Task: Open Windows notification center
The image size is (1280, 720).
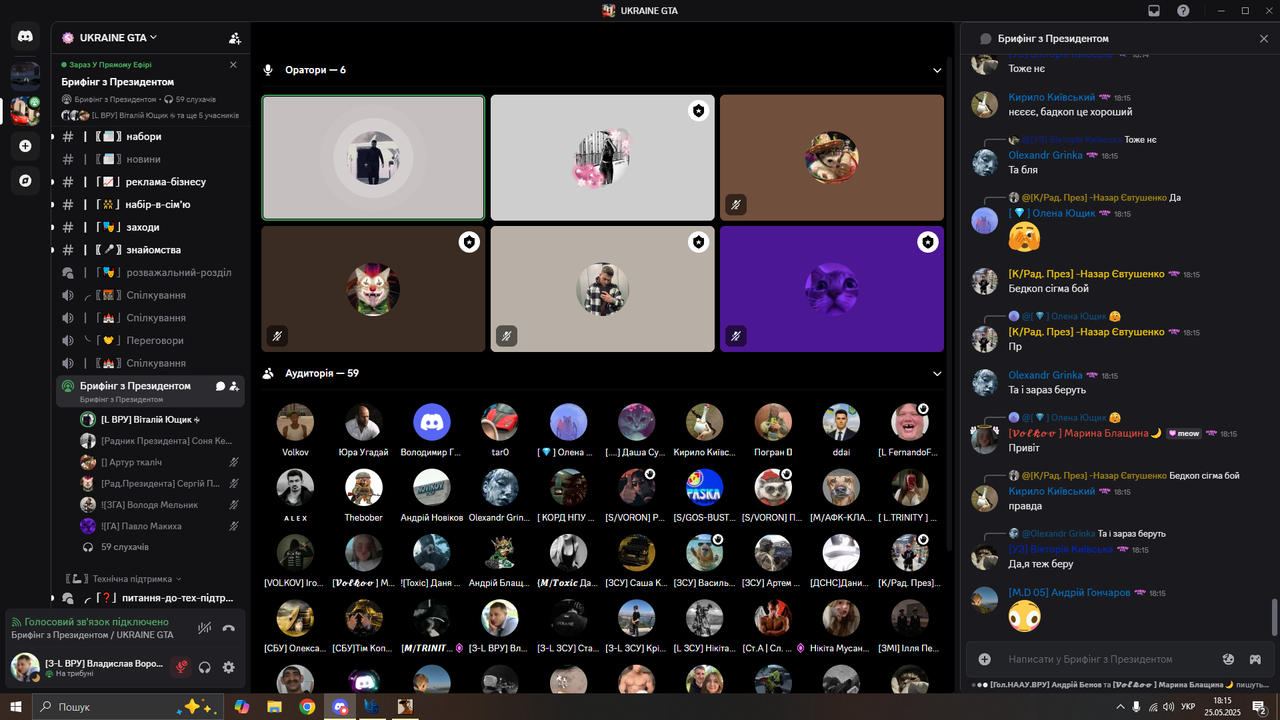Action: pyautogui.click(x=1259, y=706)
